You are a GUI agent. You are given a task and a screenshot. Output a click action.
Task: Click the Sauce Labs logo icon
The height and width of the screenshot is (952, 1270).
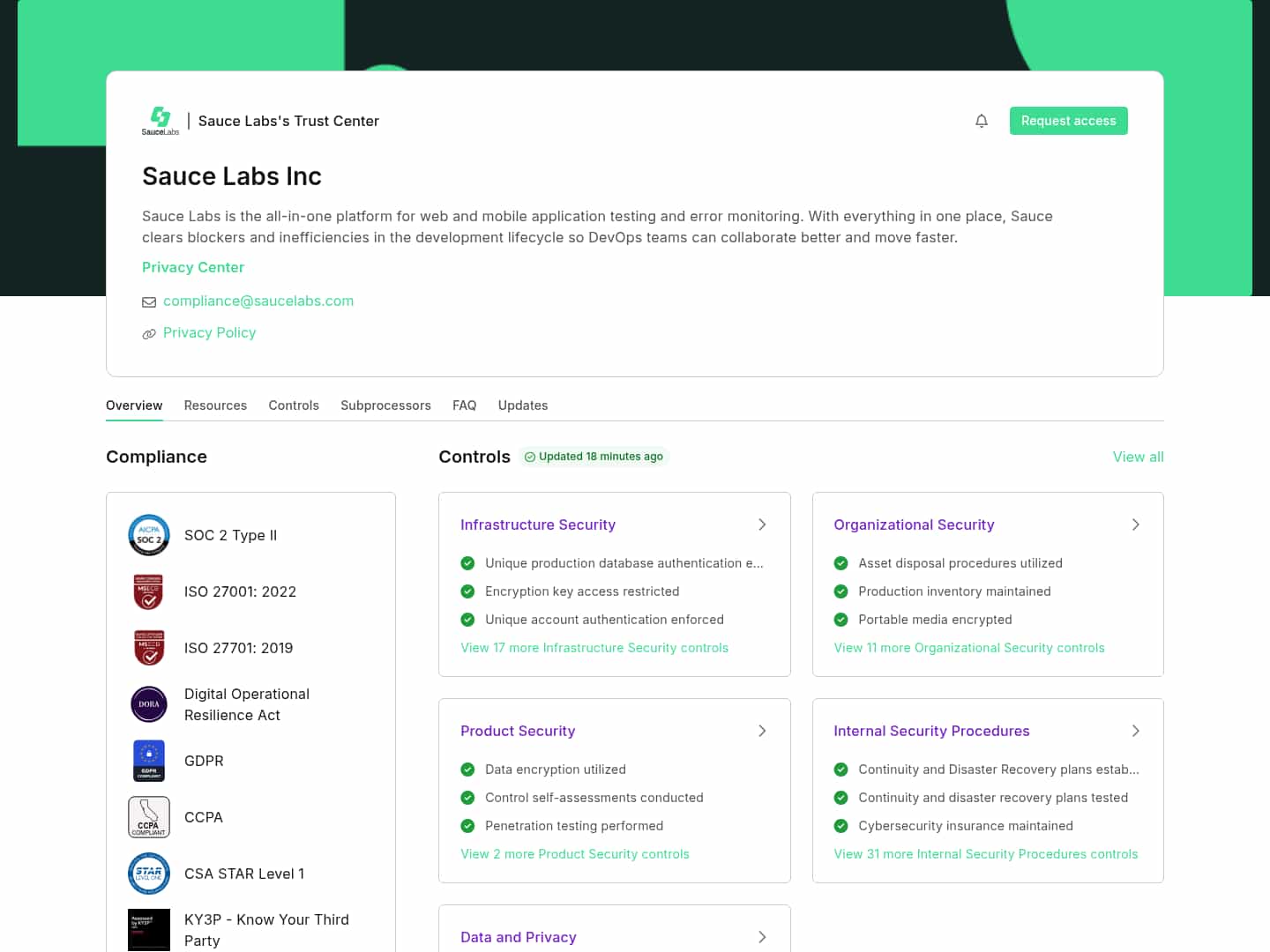click(161, 121)
